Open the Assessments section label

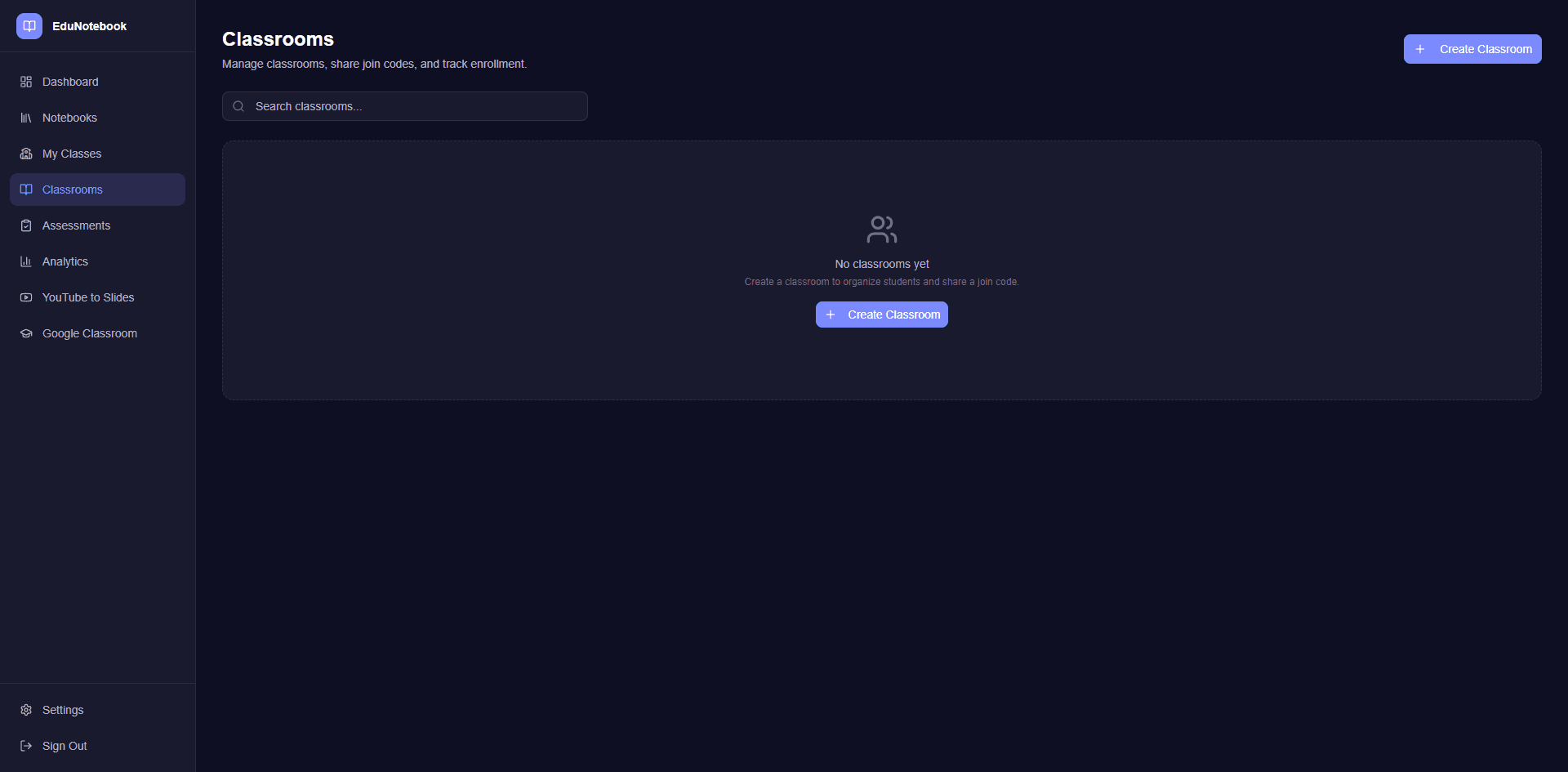tap(76, 225)
